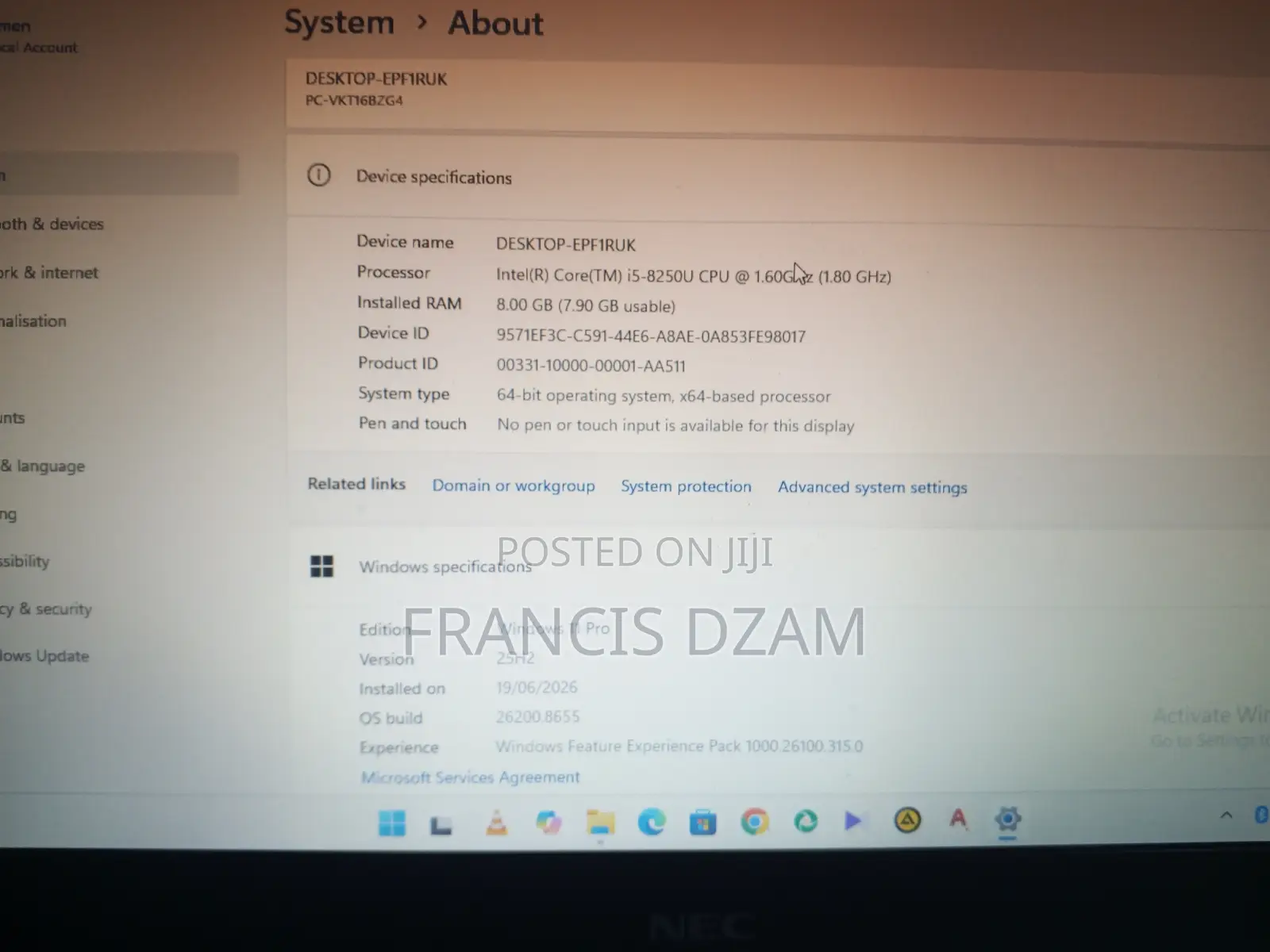Go back to System in breadcrumb
This screenshot has height=952, width=1270.
click(x=340, y=22)
